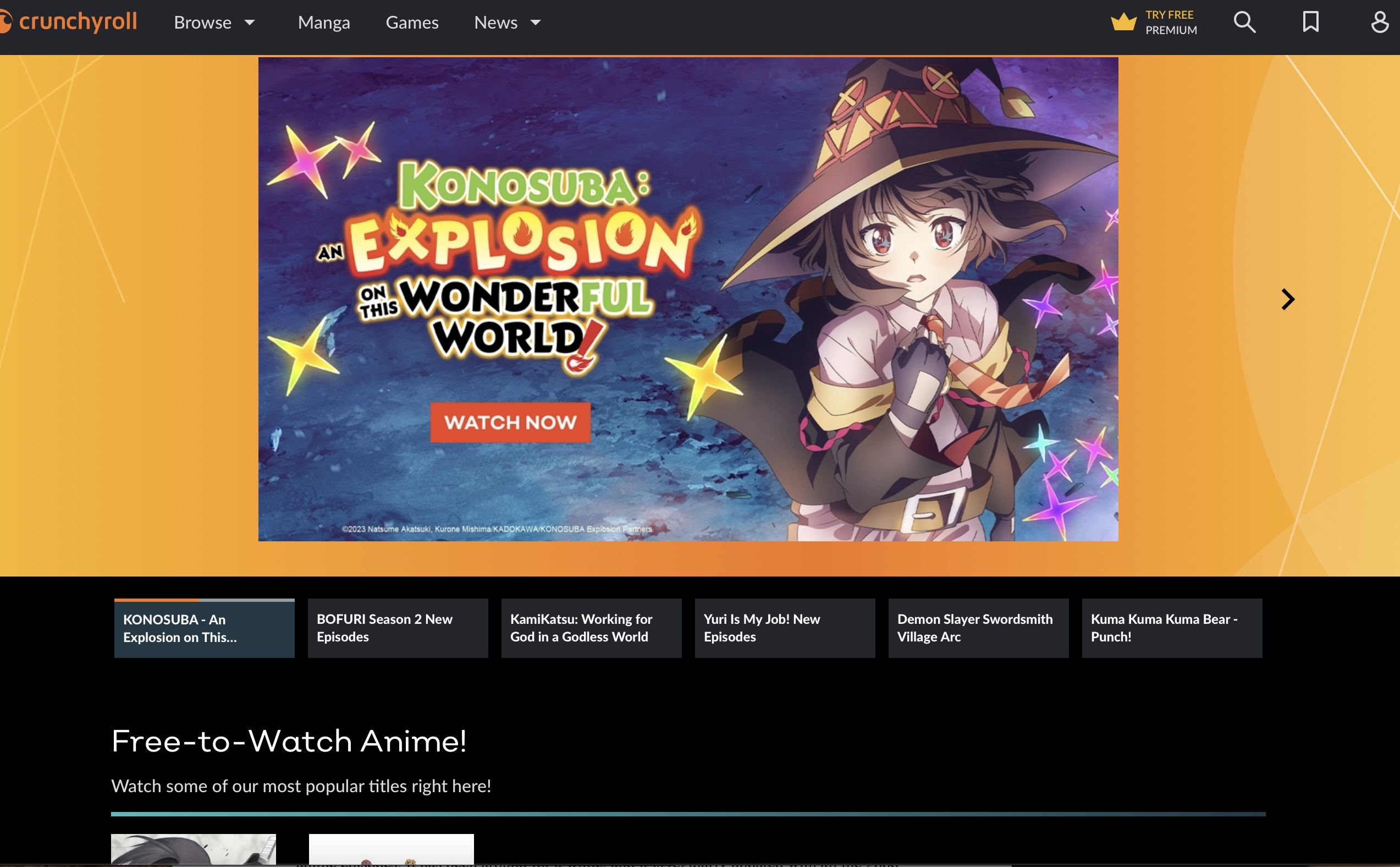
Task: Open the user account profile icon
Action: point(1379,23)
